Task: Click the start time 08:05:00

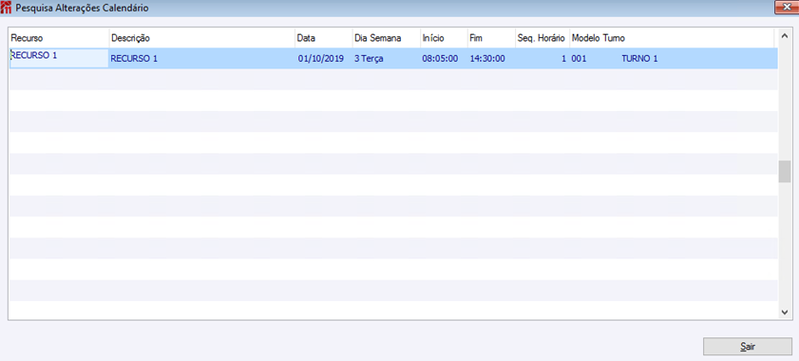Action: [x=440, y=59]
